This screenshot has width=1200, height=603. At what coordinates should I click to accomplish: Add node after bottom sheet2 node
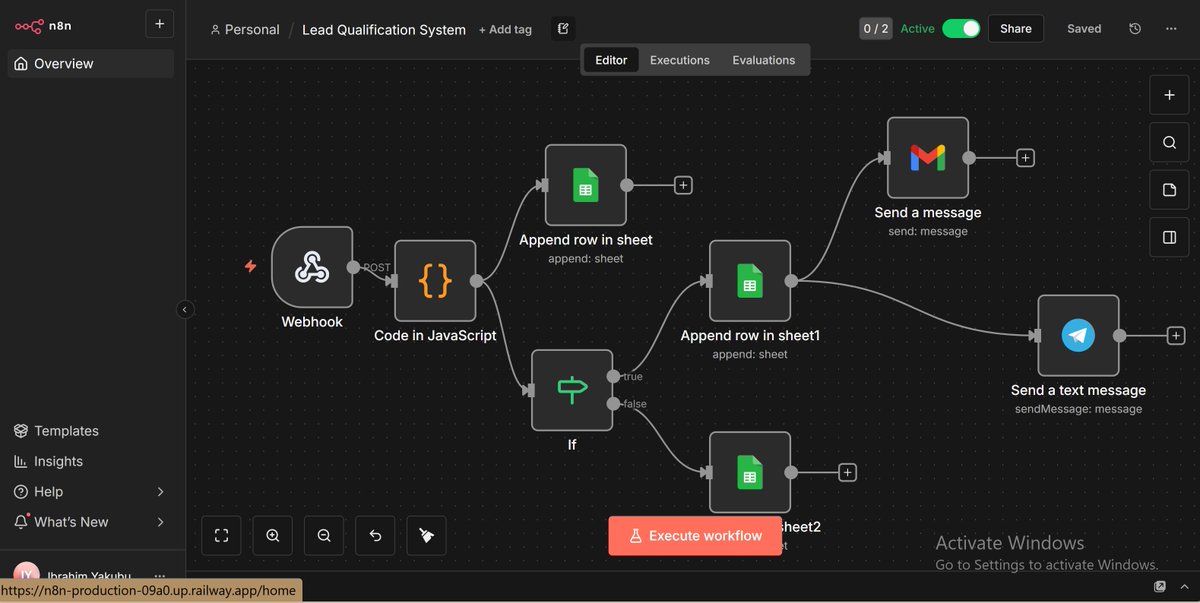pyautogui.click(x=847, y=472)
